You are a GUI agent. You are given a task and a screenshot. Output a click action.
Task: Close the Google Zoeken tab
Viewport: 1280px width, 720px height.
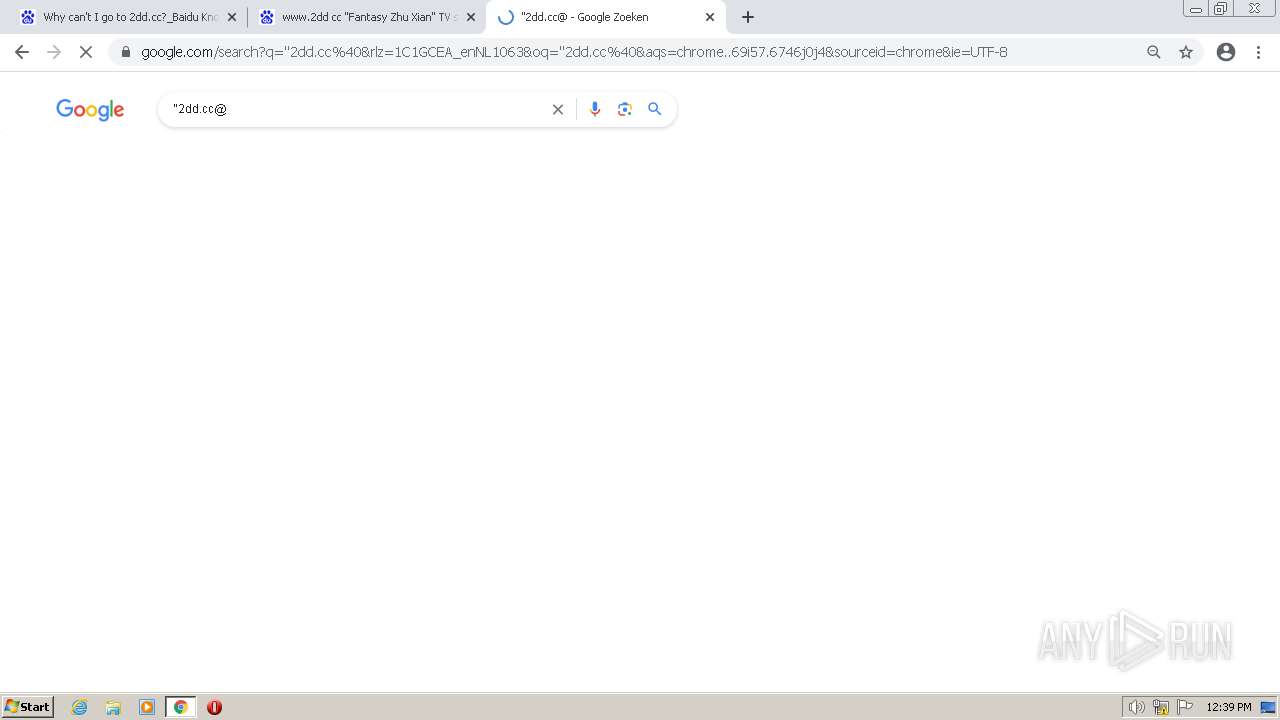710,17
